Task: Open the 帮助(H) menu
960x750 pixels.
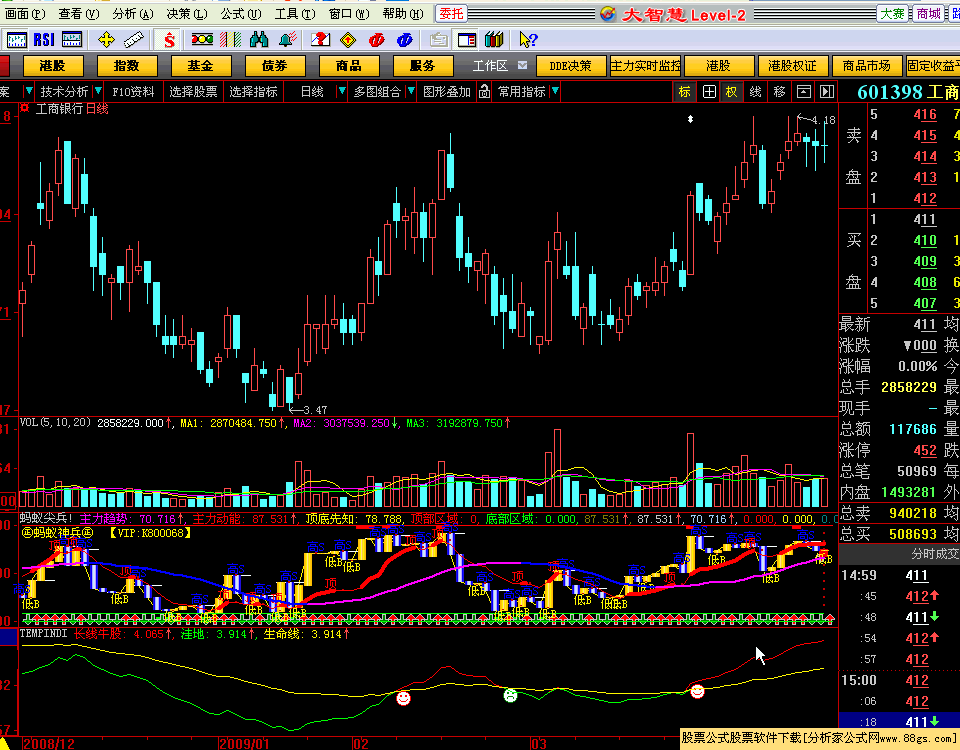Action: [402, 13]
